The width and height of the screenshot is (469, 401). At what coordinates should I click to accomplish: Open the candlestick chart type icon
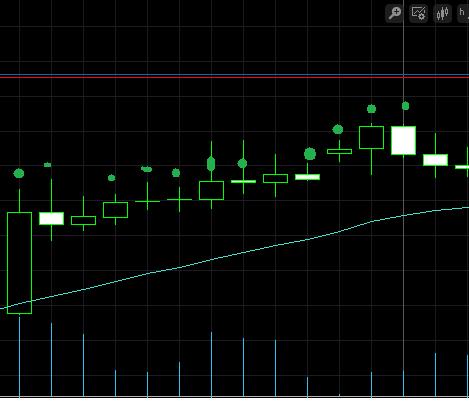pos(442,14)
